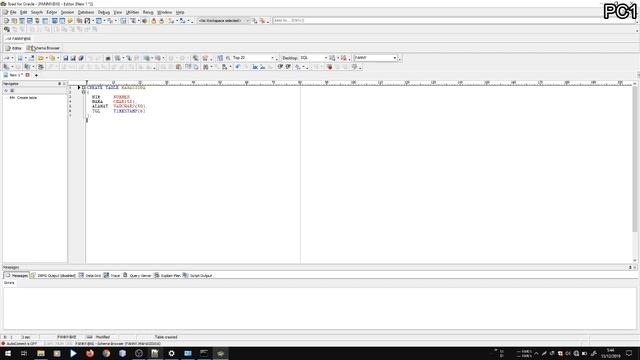Click the MAHASISWA table name in editor
The image size is (640, 360).
133,87
